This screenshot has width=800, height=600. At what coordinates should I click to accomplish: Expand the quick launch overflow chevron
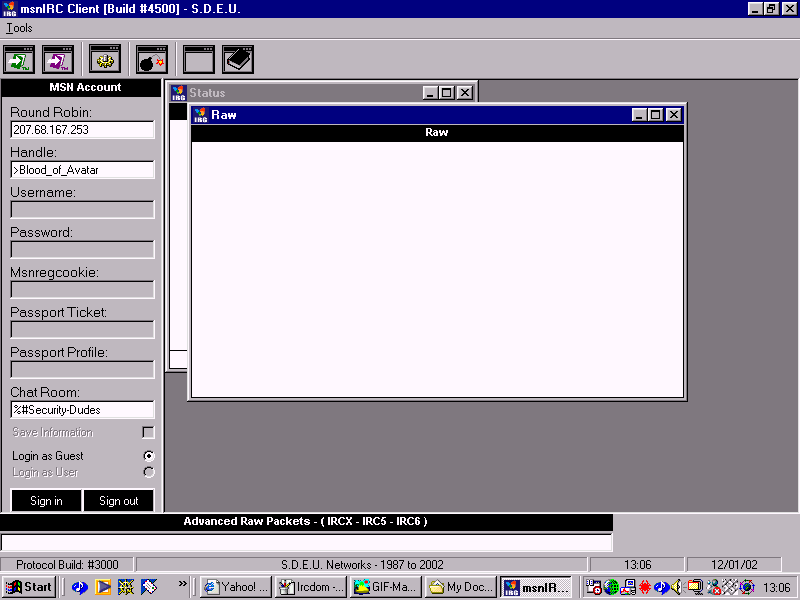coord(182,584)
